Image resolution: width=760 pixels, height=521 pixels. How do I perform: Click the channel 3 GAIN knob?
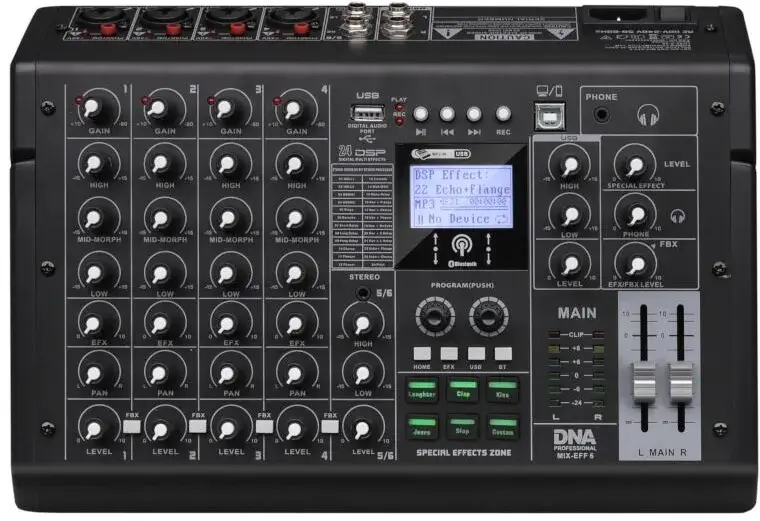point(224,109)
